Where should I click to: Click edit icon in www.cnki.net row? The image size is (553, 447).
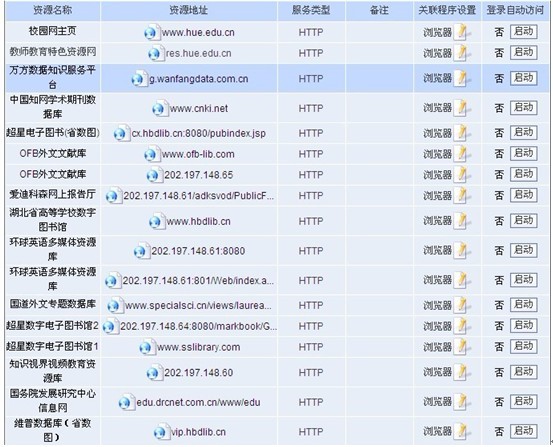[x=462, y=108]
